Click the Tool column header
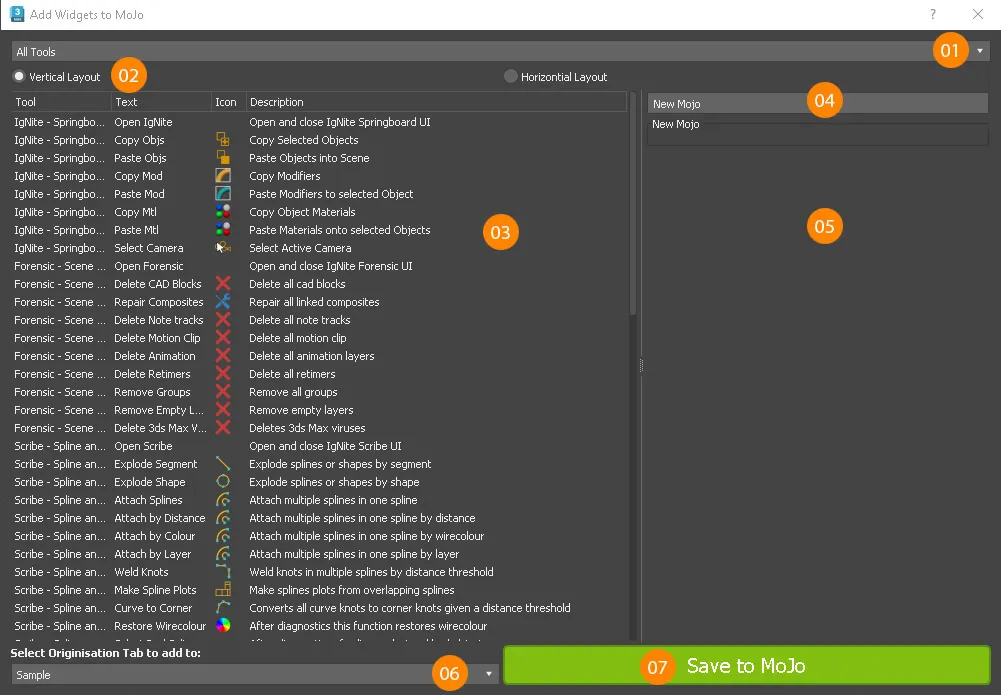The height and width of the screenshot is (695, 1001). (x=61, y=102)
